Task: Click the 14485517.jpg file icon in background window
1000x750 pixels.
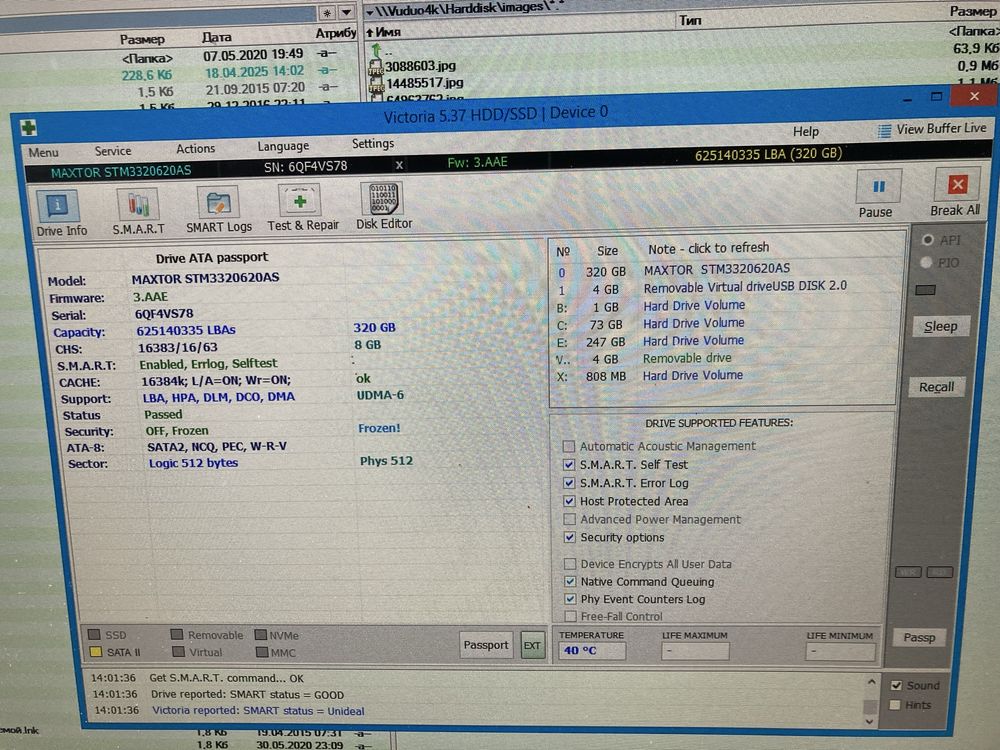Action: tap(376, 84)
